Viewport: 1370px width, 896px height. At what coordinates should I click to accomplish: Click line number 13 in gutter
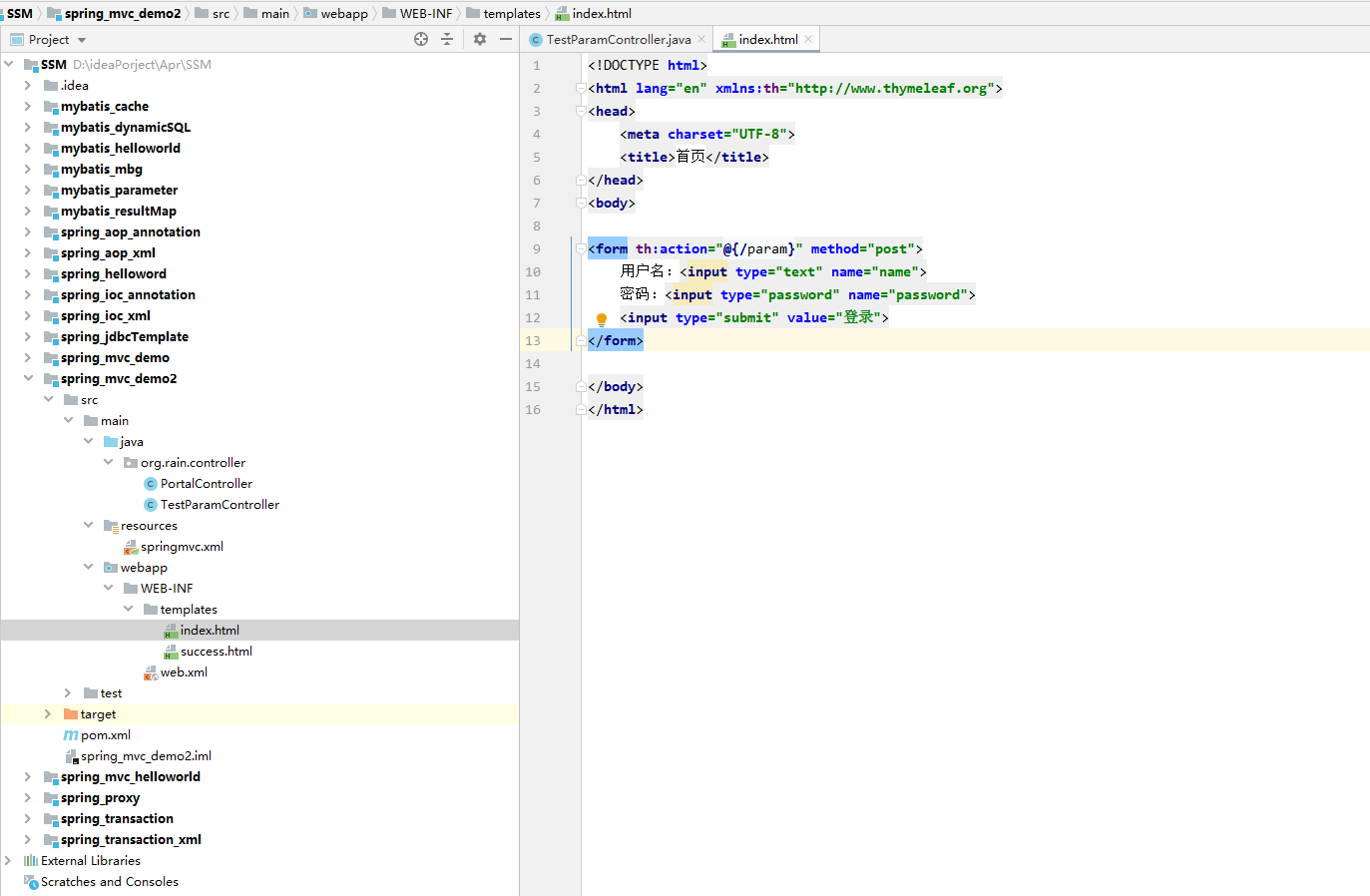tap(533, 341)
